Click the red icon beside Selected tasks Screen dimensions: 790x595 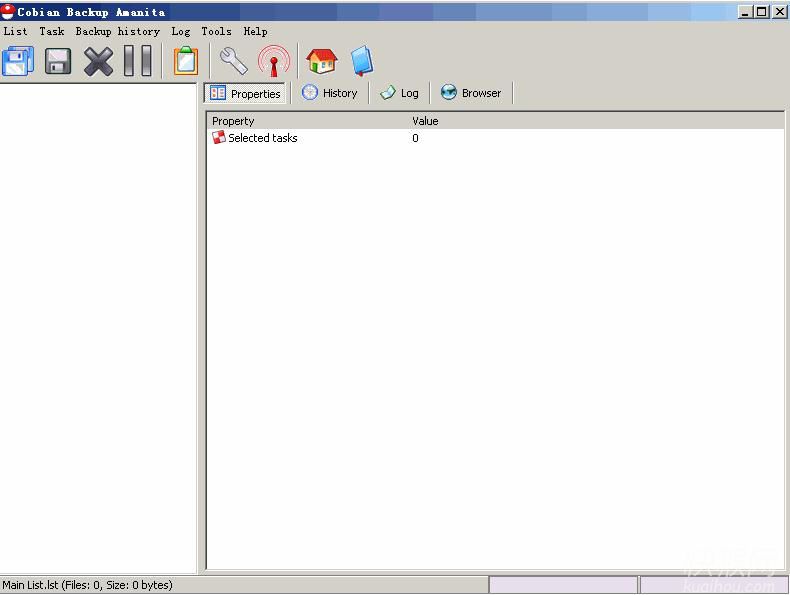click(x=219, y=138)
